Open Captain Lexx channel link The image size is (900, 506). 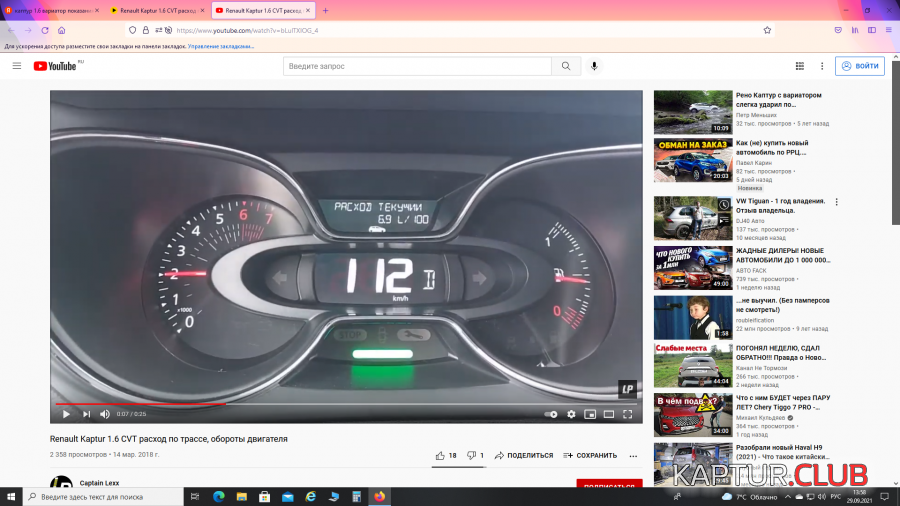99,483
